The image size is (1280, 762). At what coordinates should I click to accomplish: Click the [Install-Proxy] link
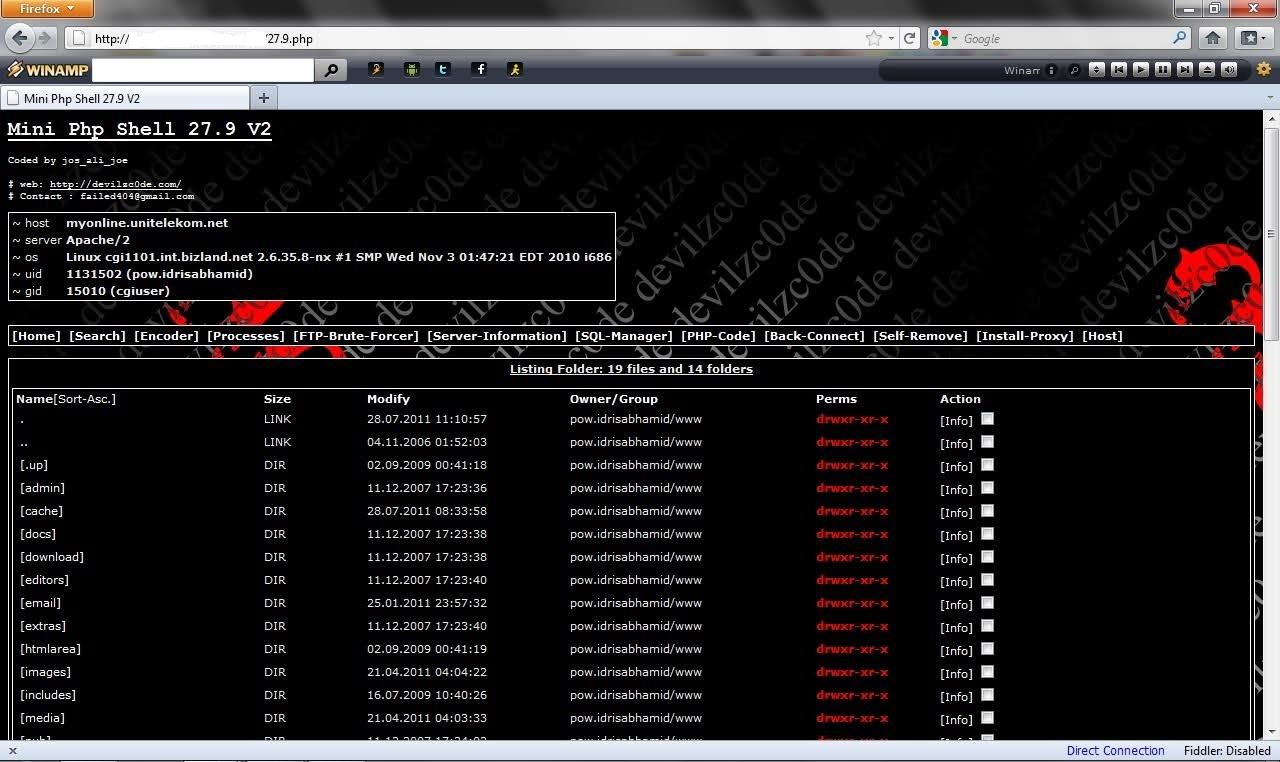coord(1025,336)
